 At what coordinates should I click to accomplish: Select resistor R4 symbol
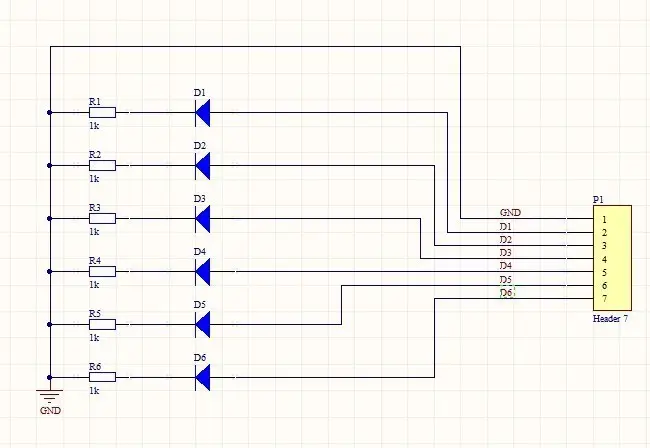[102, 271]
